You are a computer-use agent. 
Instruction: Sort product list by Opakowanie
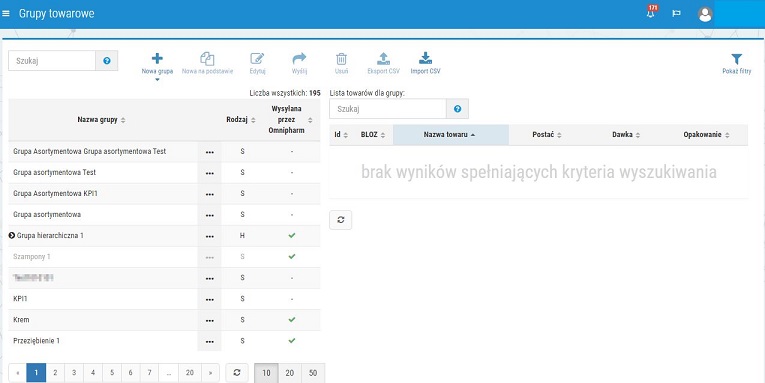click(x=706, y=135)
